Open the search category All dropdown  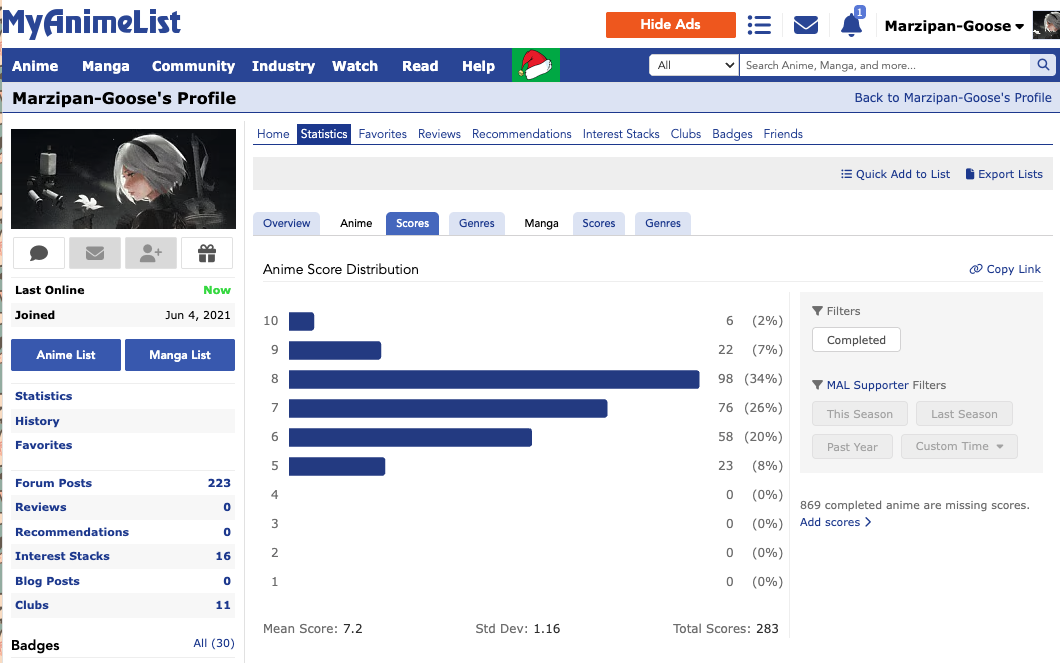click(694, 65)
